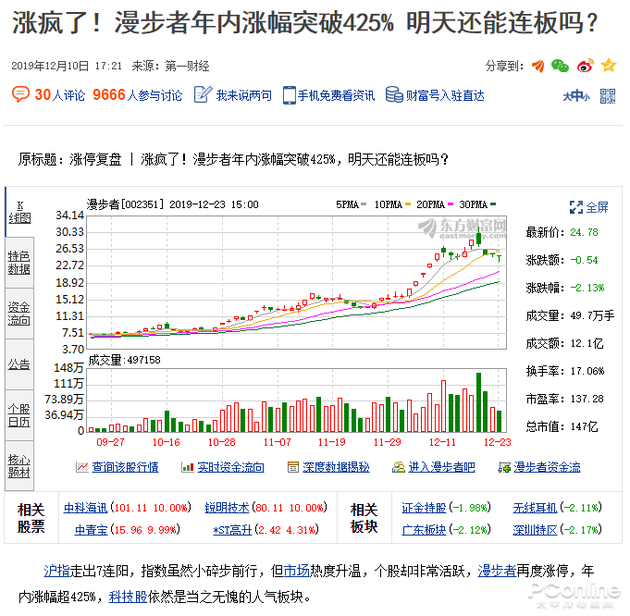Open 查询该股行情 link

tap(125, 467)
